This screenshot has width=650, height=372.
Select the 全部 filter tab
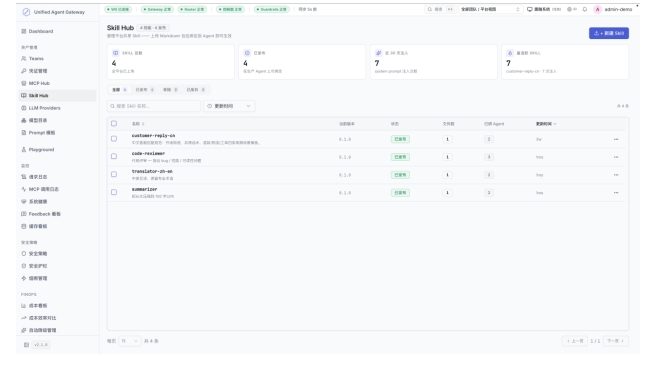tap(119, 90)
